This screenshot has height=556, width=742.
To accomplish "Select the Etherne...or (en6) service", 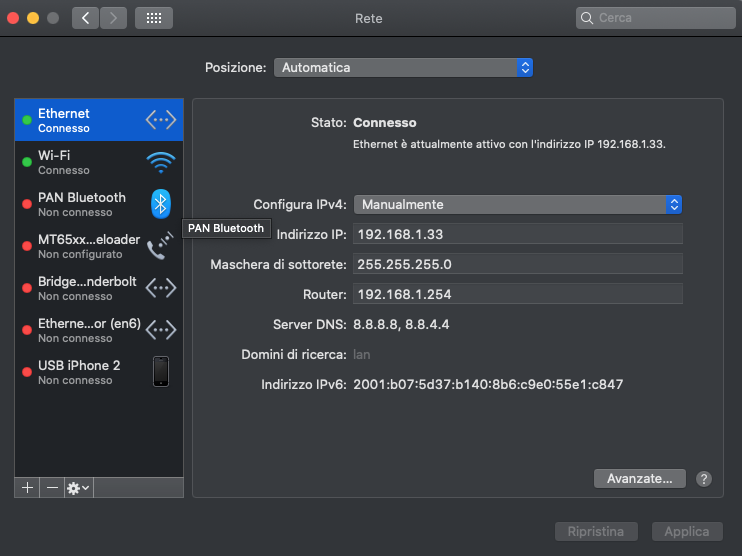I will (x=99, y=330).
